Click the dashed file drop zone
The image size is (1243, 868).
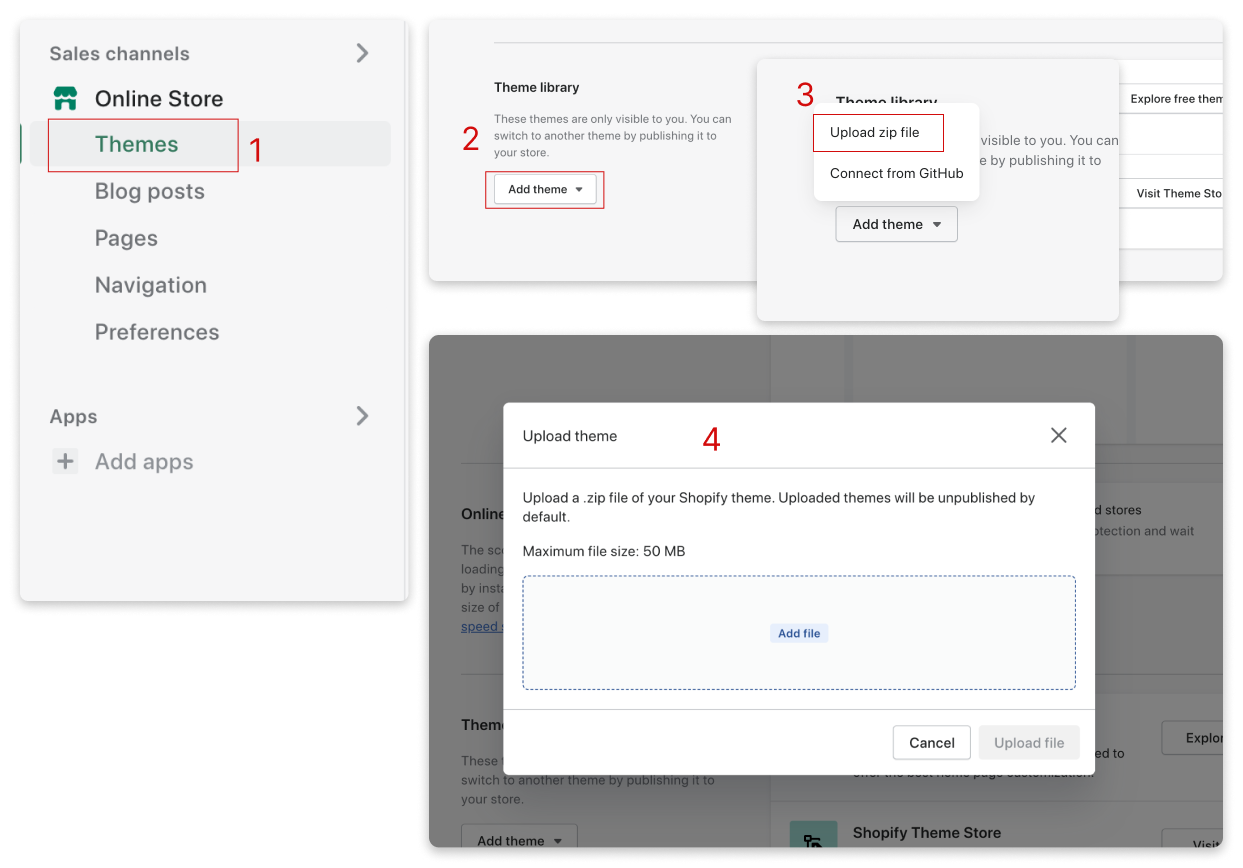pyautogui.click(x=799, y=632)
